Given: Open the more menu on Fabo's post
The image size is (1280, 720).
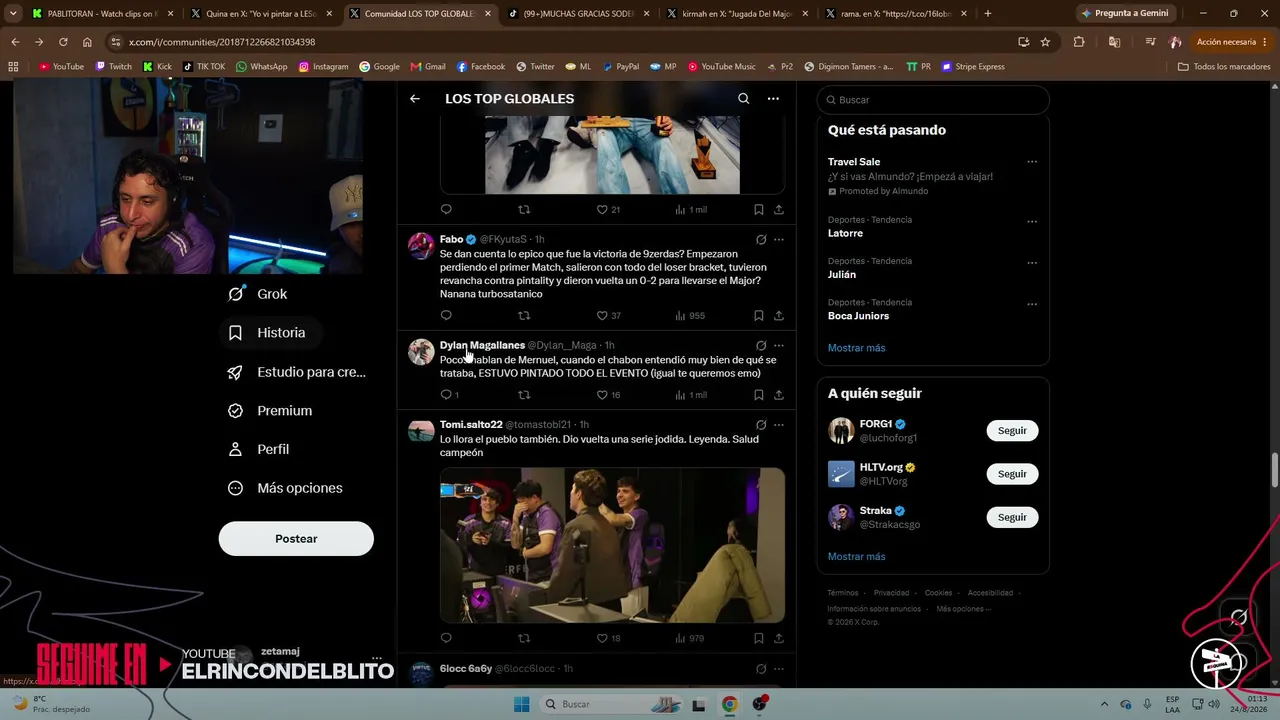Looking at the screenshot, I should pyautogui.click(x=779, y=240).
